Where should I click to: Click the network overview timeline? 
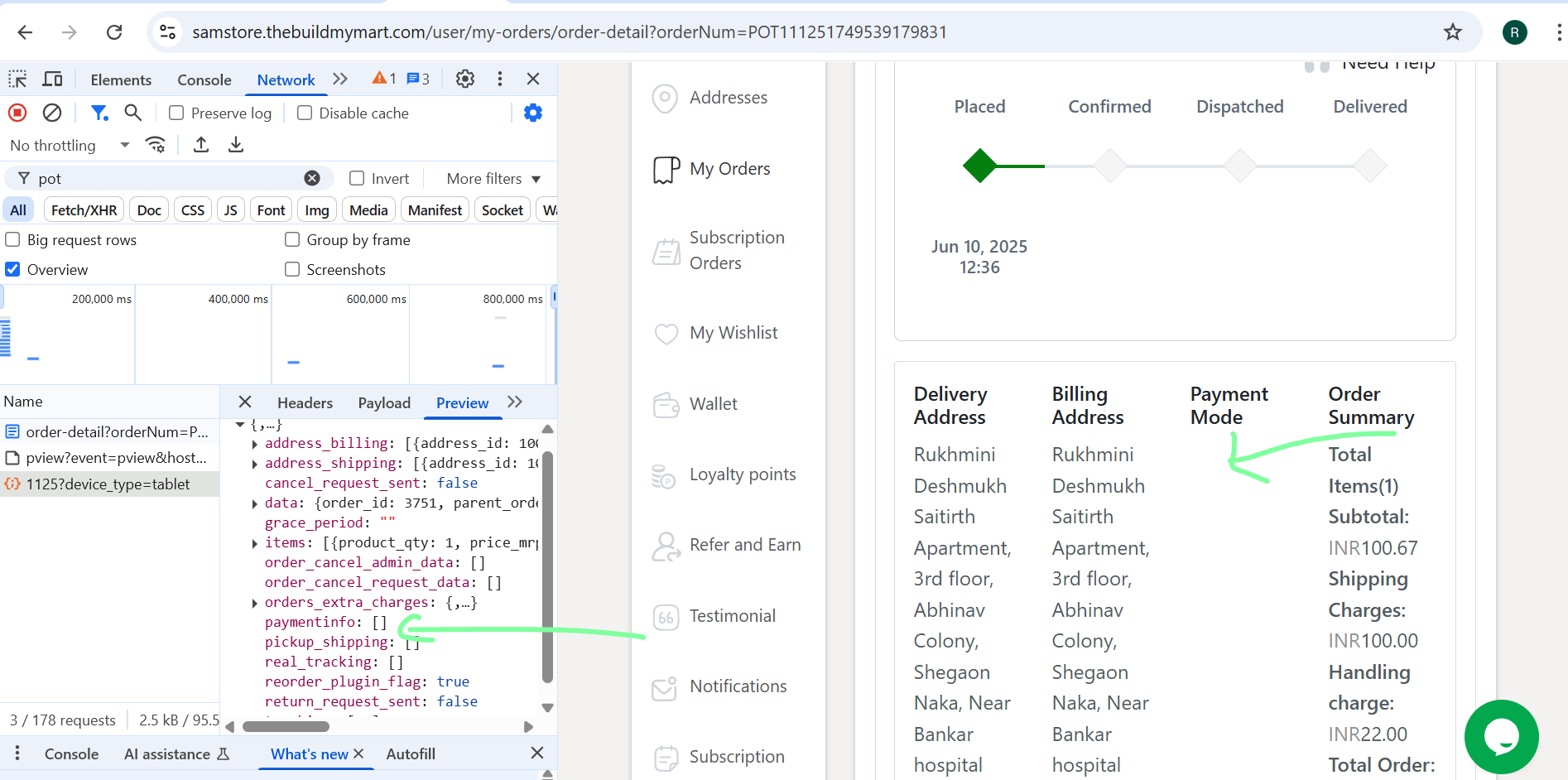tap(278, 335)
